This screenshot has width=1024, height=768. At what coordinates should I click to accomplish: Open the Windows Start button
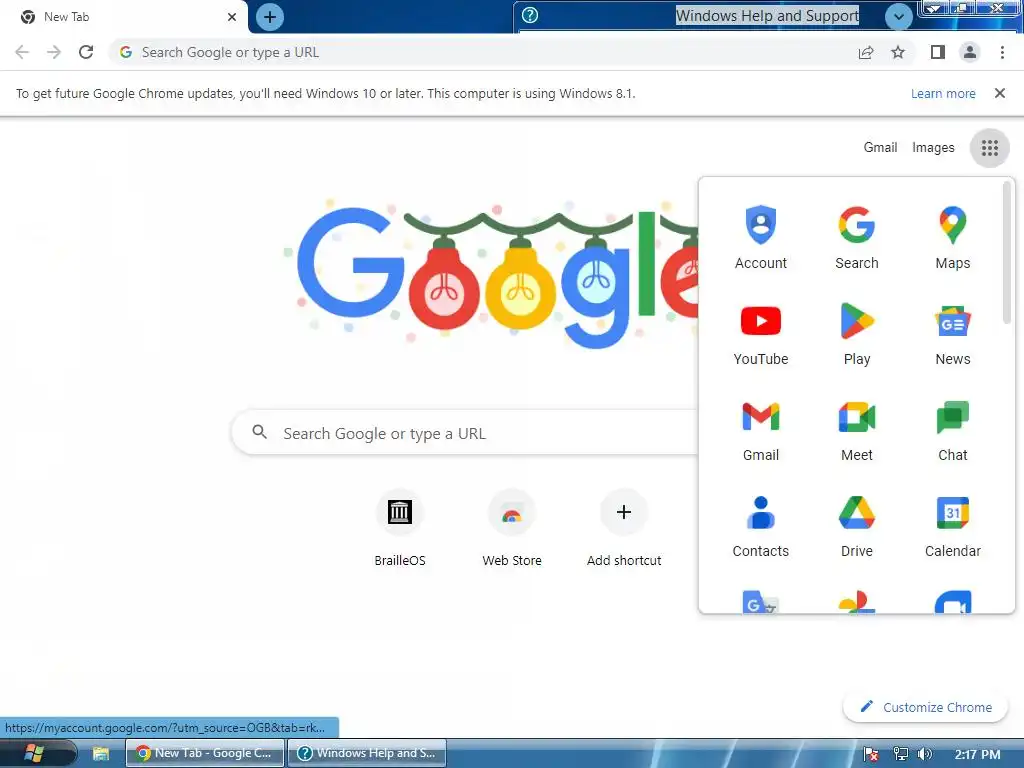coord(34,753)
